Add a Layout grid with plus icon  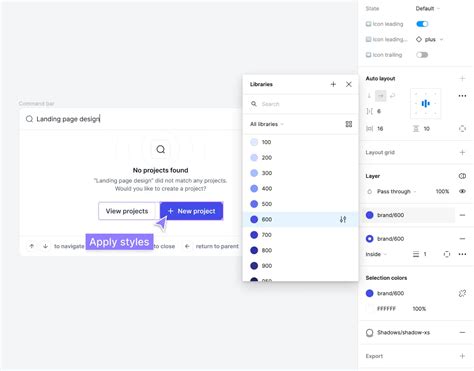[x=462, y=152]
